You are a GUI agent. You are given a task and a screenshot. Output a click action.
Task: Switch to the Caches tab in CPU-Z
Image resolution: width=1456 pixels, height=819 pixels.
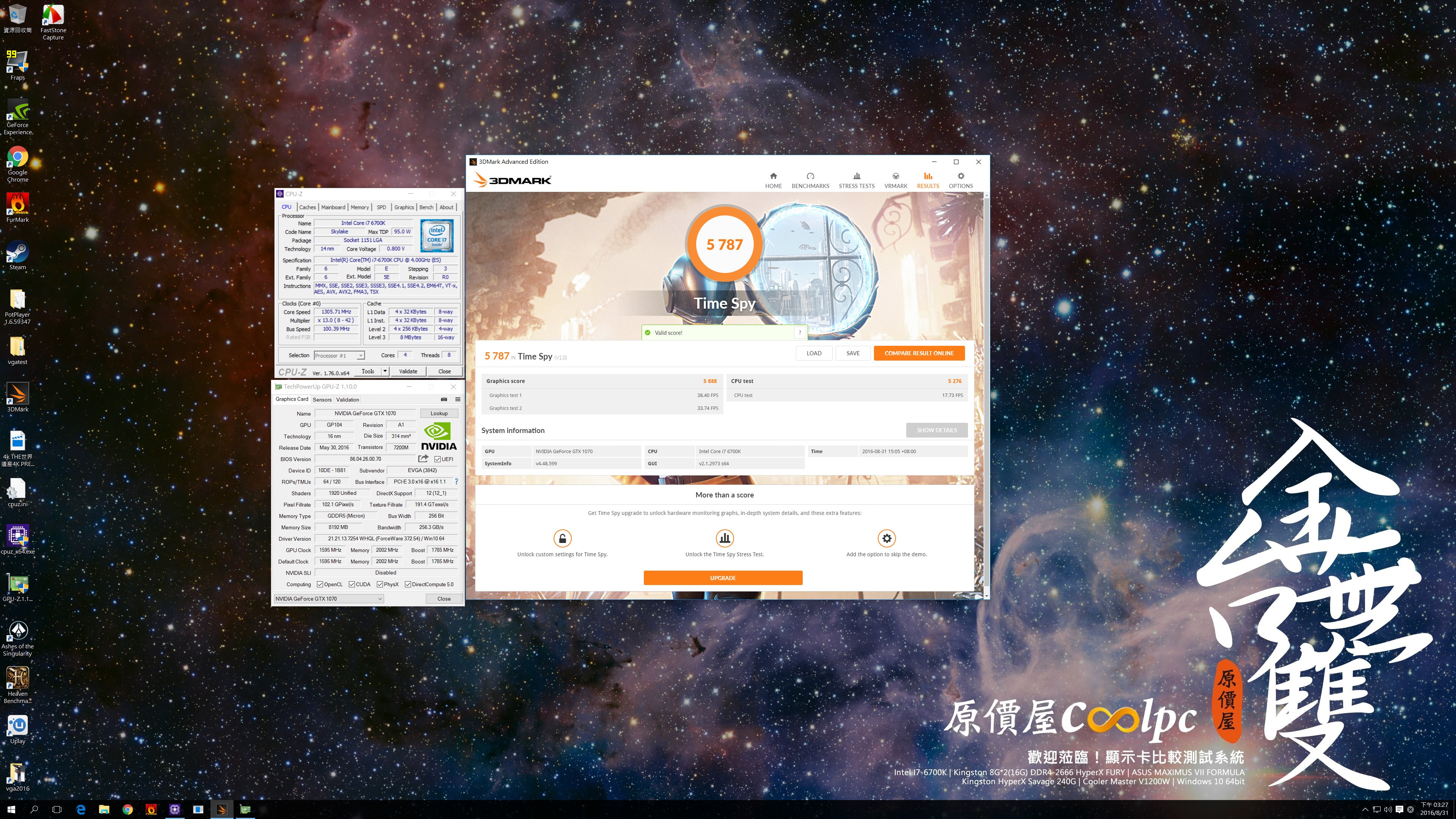[x=308, y=207]
